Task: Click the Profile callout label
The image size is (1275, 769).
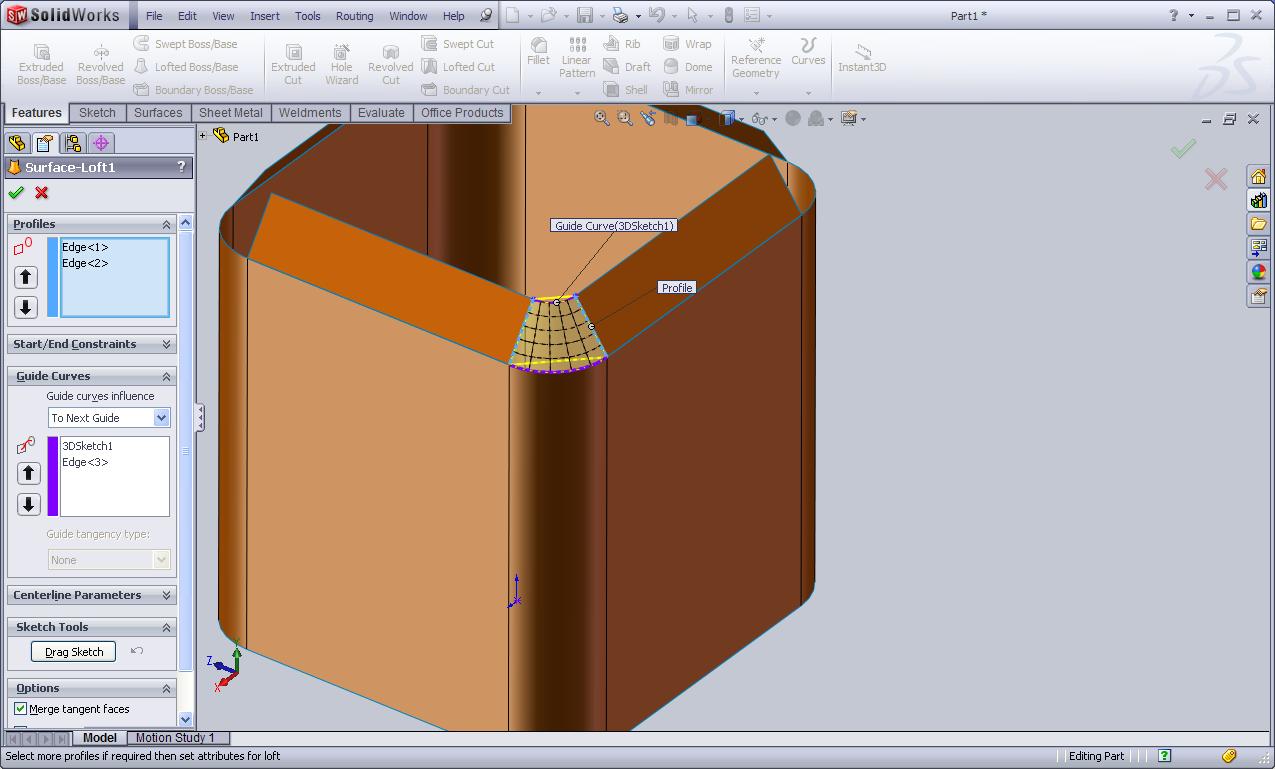Action: tap(677, 288)
